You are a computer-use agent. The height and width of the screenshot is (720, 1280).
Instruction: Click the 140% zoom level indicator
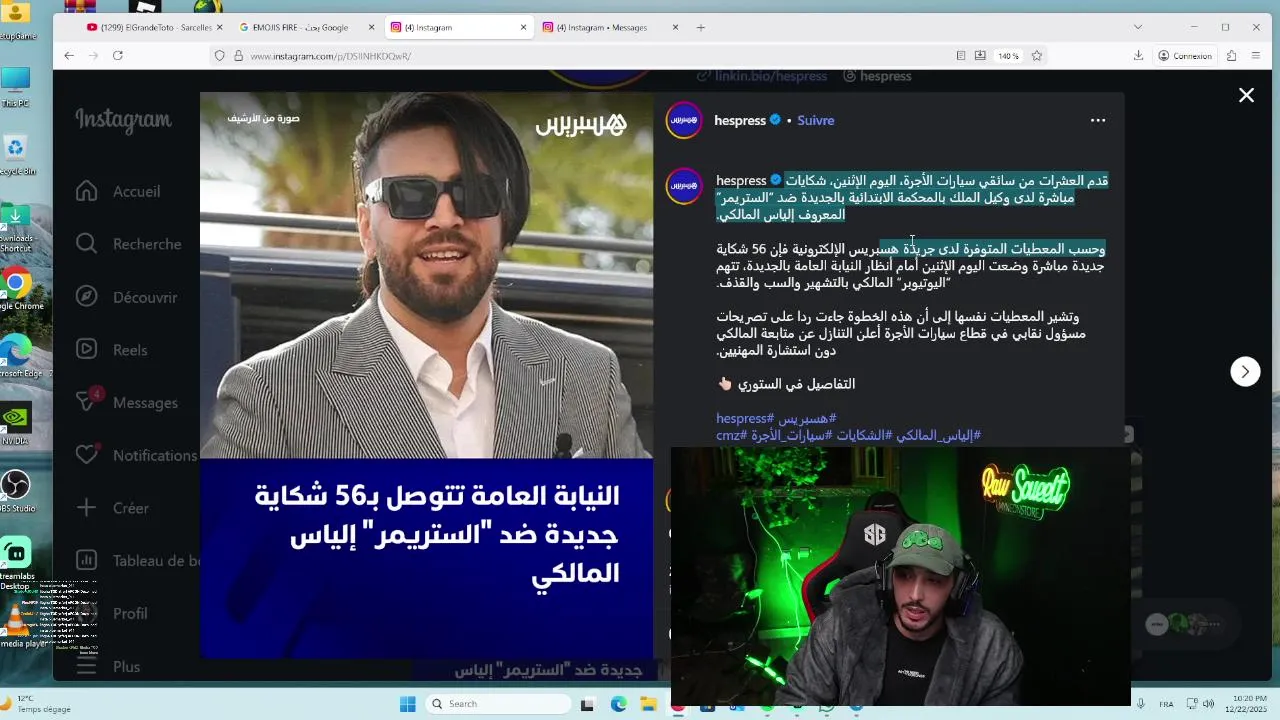pos(1008,56)
